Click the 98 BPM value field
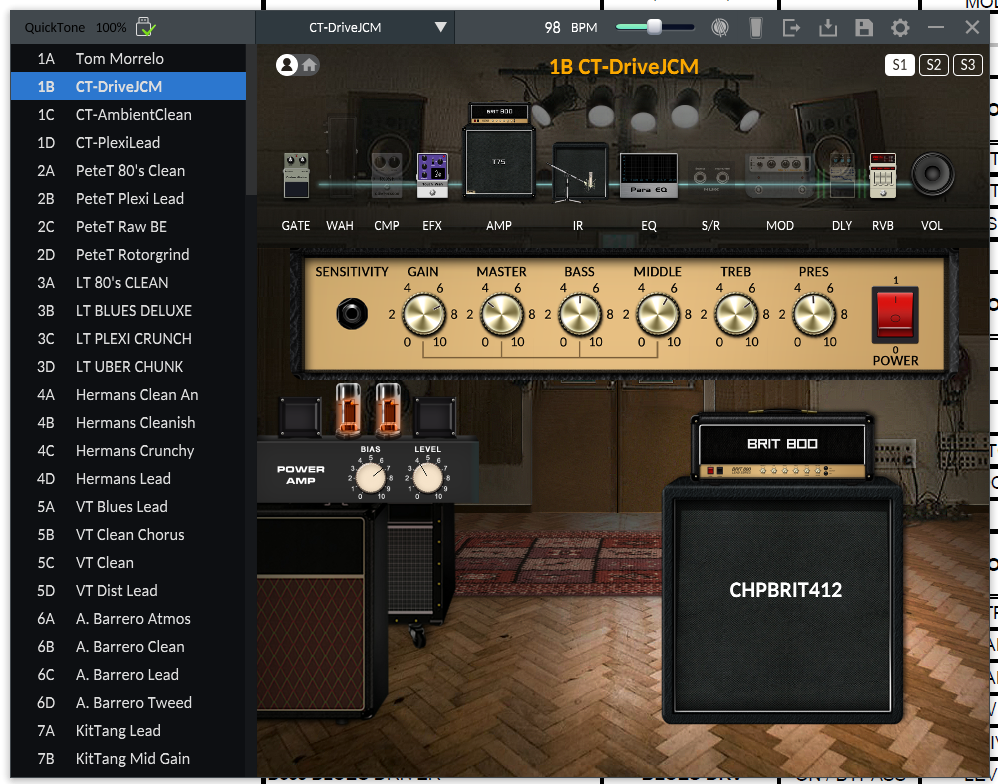 pyautogui.click(x=552, y=27)
